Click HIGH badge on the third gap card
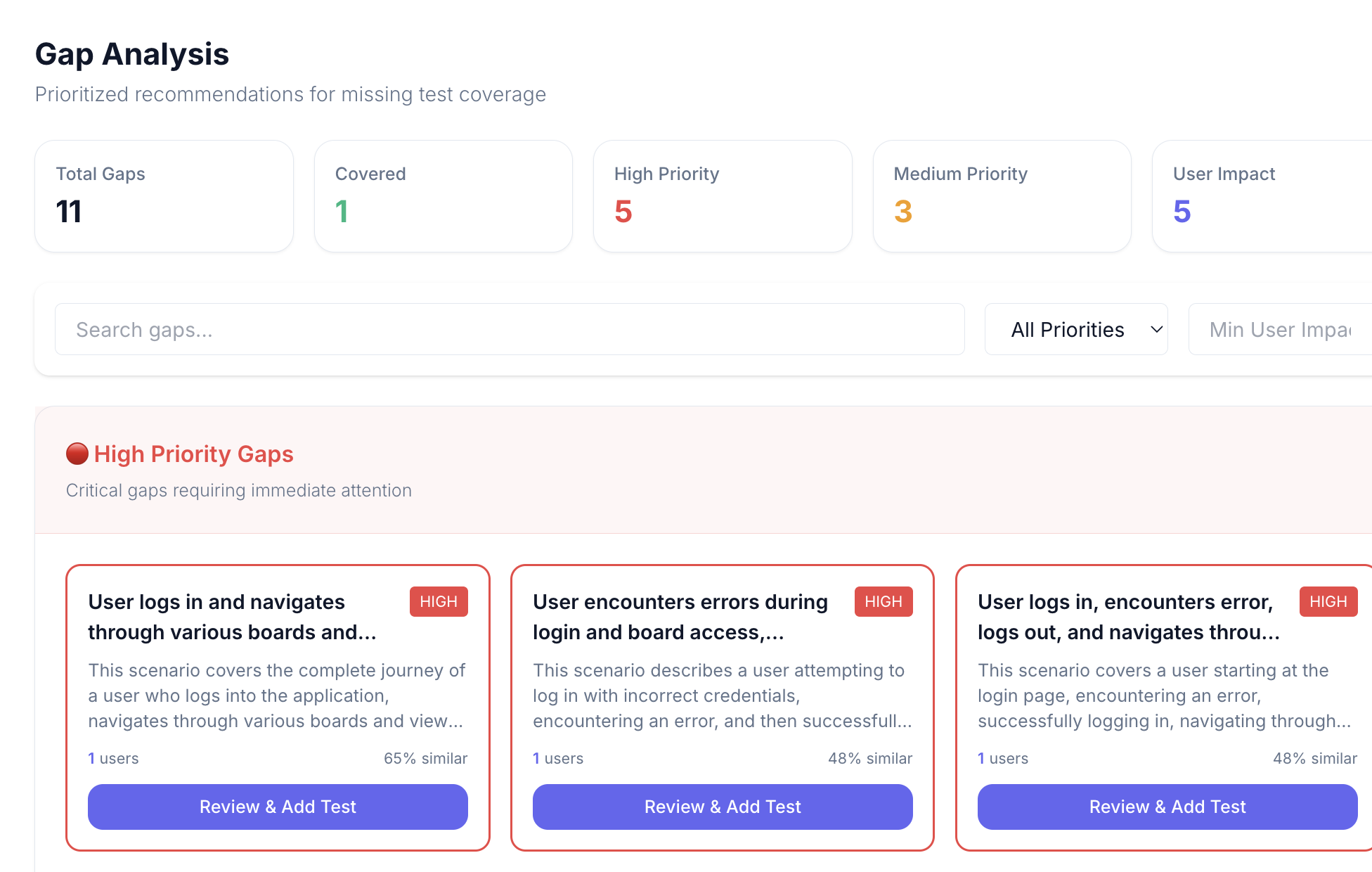The width and height of the screenshot is (1372, 872). (x=1328, y=601)
